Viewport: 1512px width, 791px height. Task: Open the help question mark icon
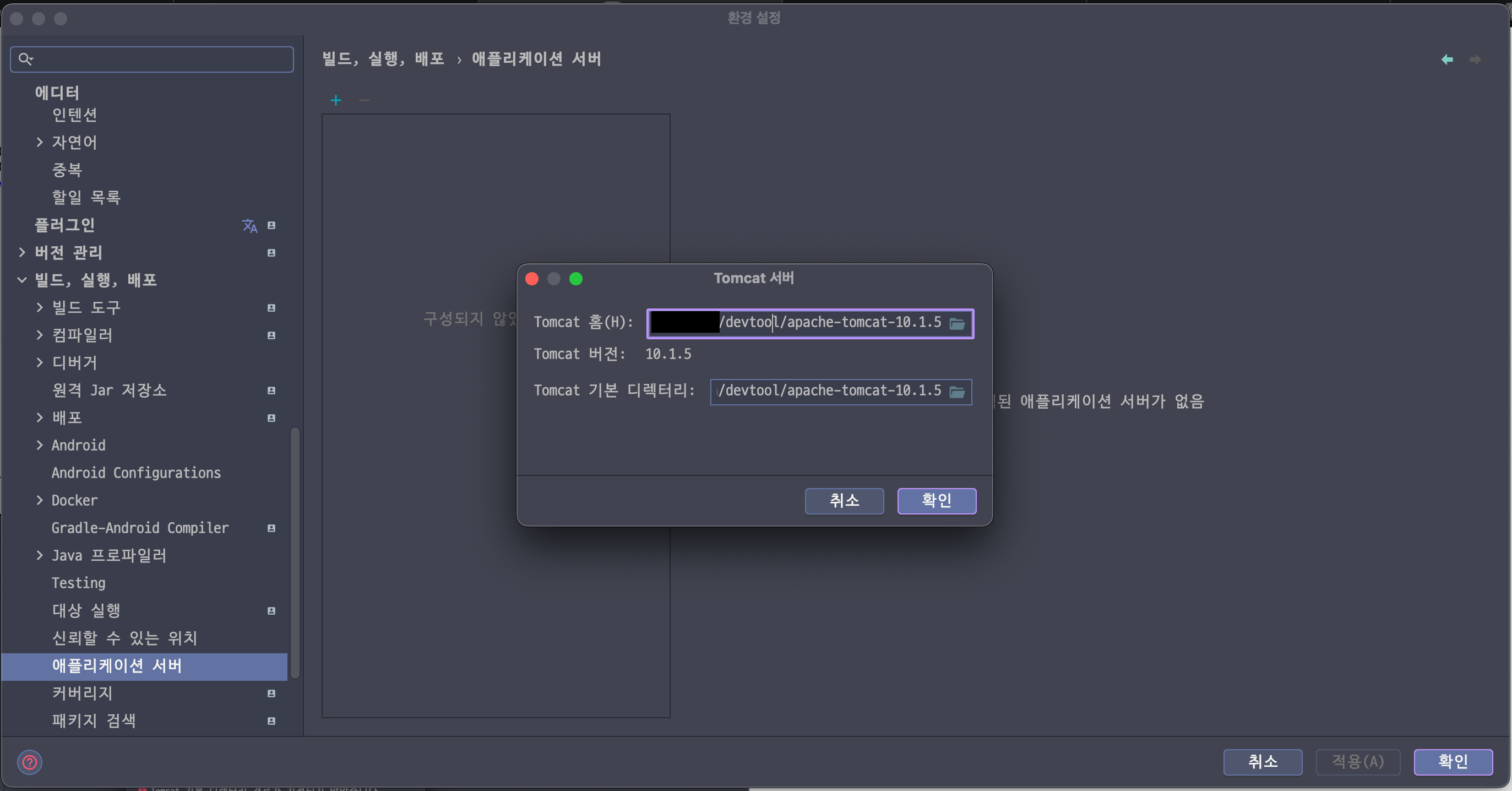29,762
